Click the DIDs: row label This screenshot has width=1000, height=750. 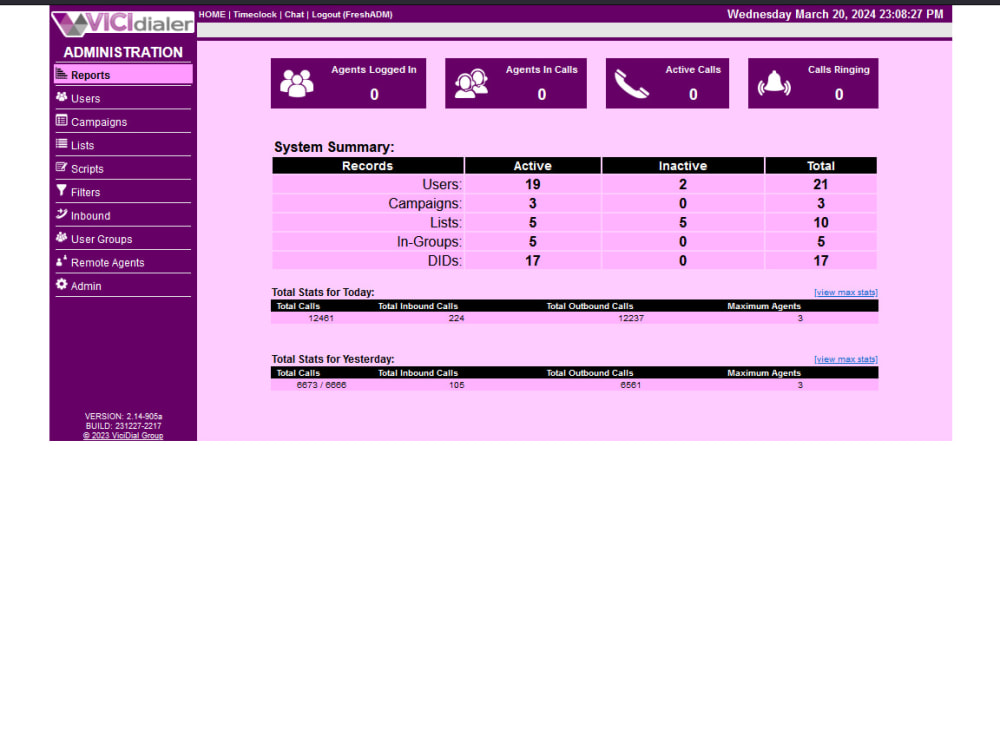click(x=445, y=261)
